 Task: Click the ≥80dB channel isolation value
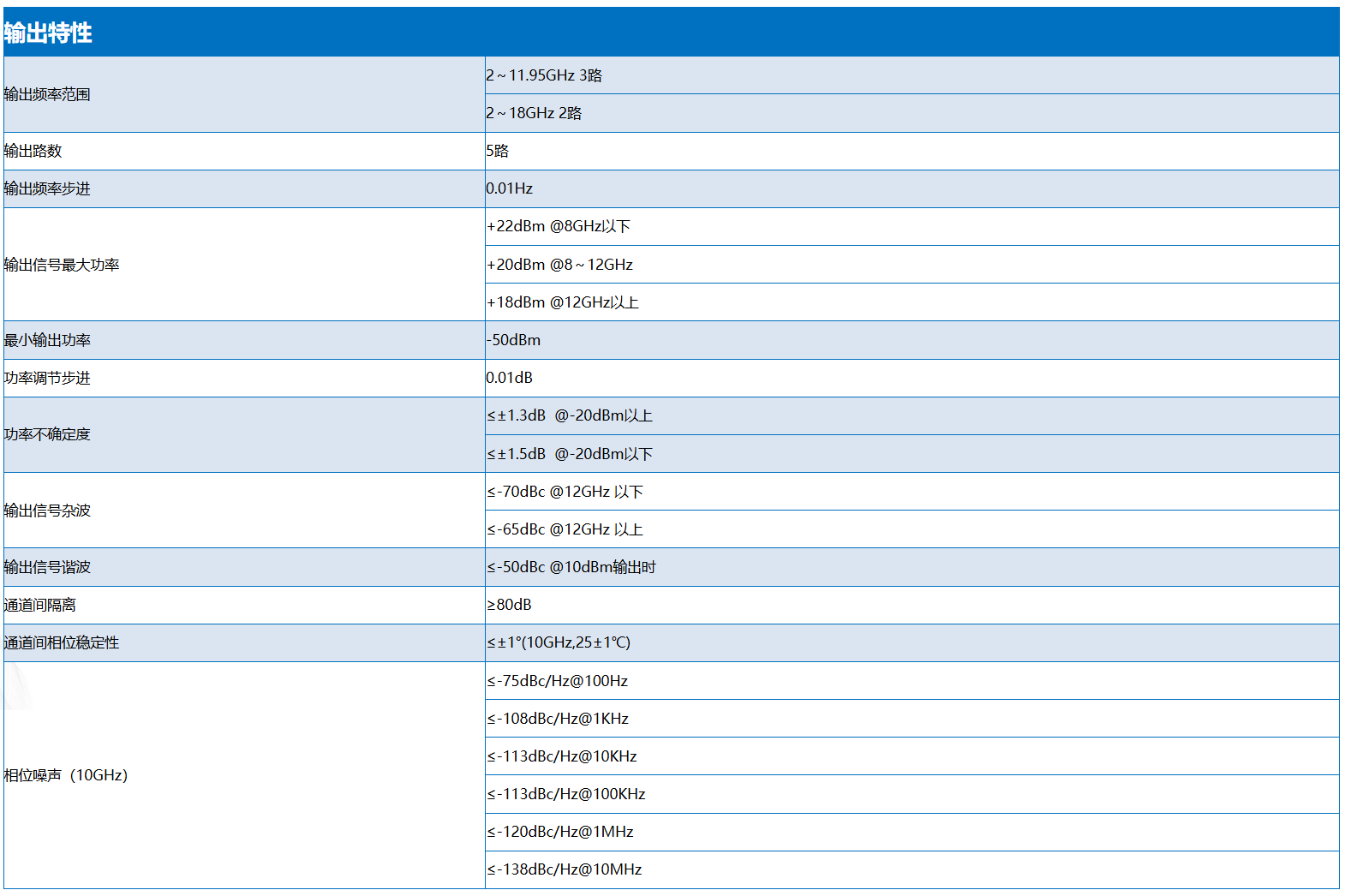[509, 605]
